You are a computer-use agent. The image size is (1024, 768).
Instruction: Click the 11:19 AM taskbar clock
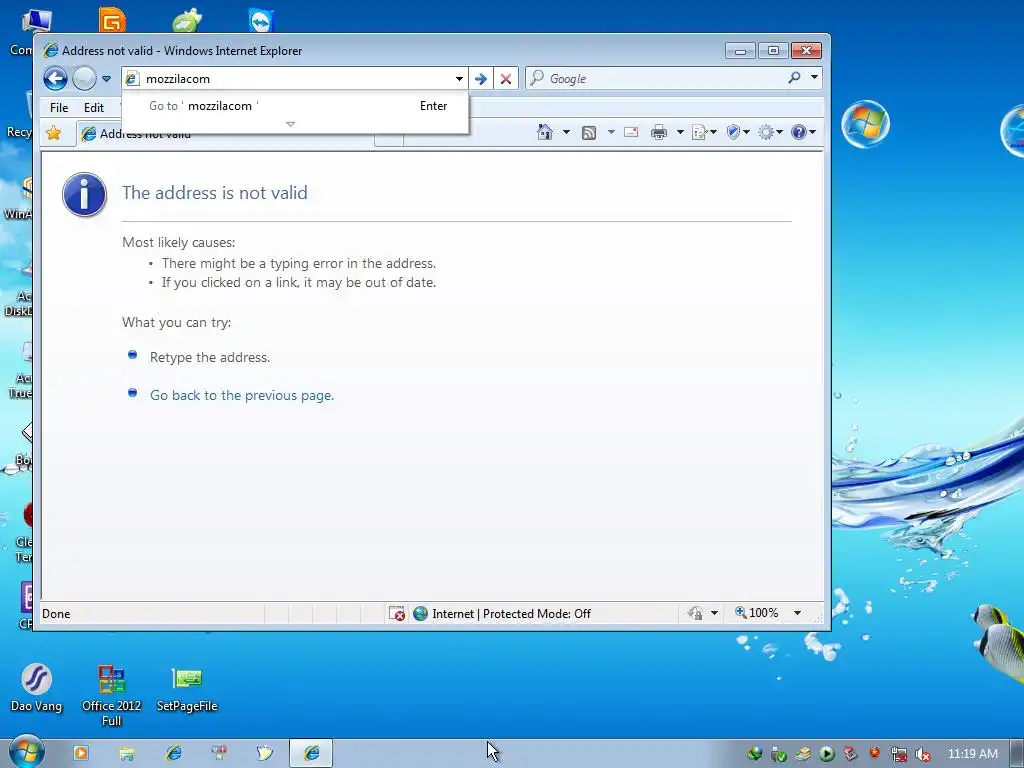pyautogui.click(x=972, y=754)
